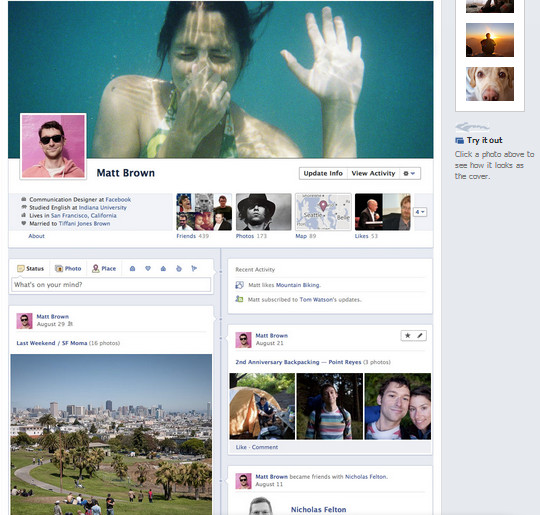Image resolution: width=540 pixels, height=515 pixels.
Task: Switch composer to the Photo tab
Action: point(69,268)
